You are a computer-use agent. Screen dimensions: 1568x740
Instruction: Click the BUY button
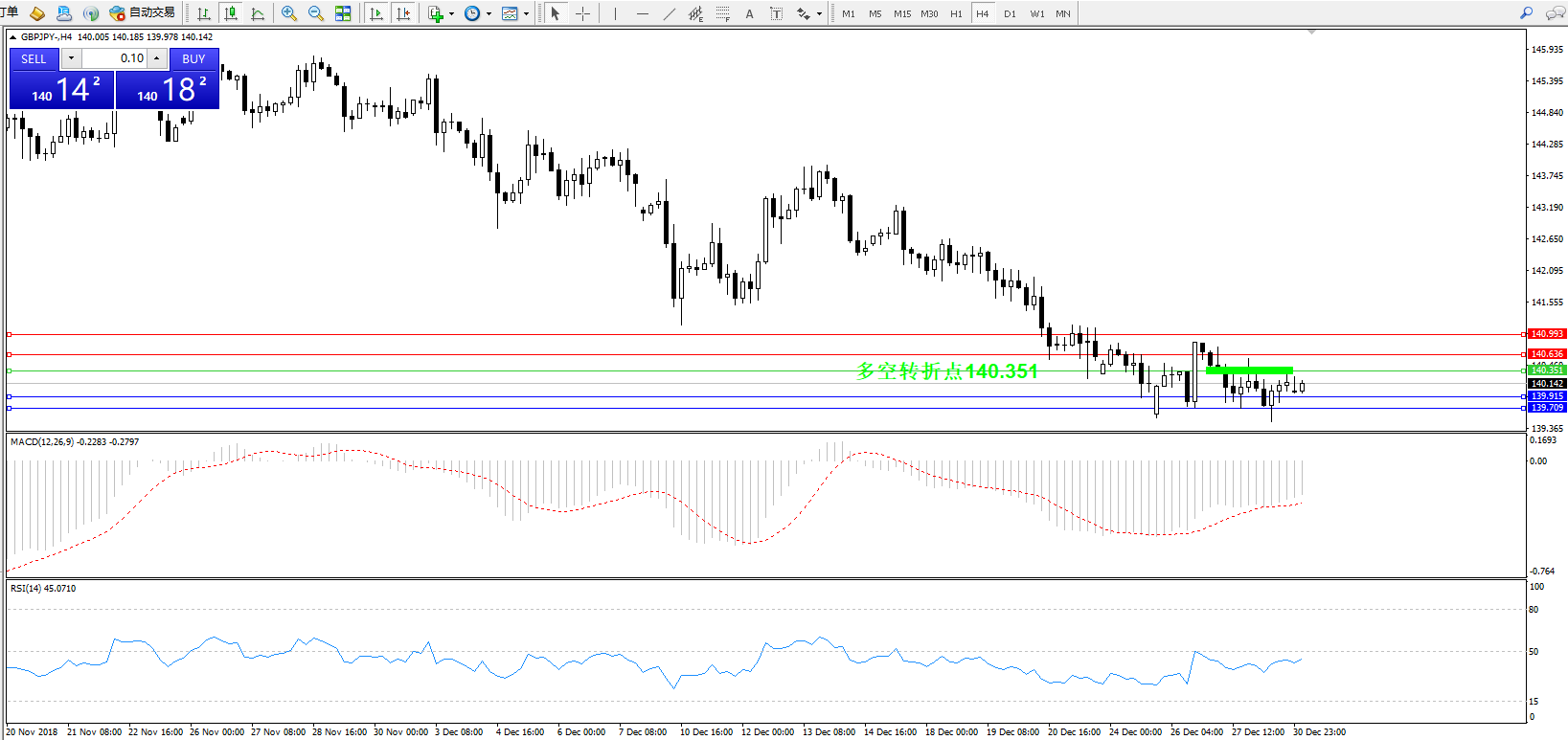coord(193,58)
